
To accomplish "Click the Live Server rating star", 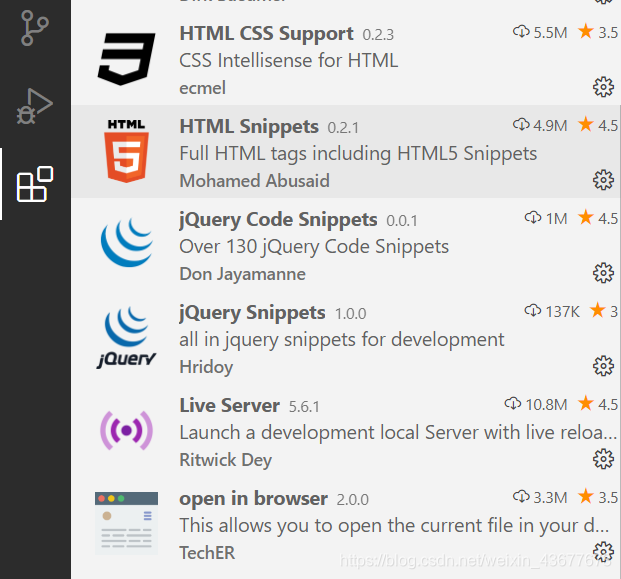I will pyautogui.click(x=586, y=403).
